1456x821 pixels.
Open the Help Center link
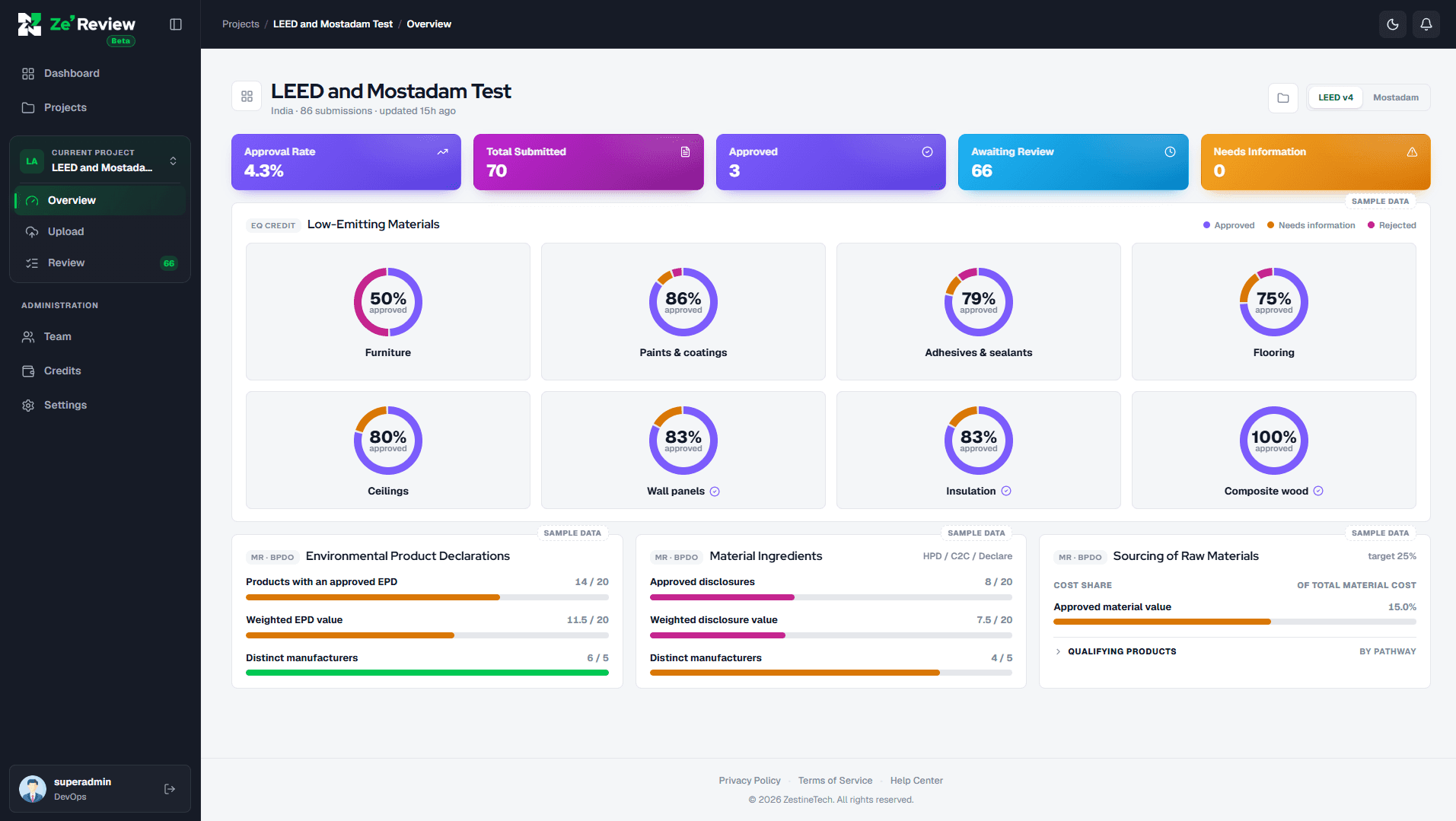(916, 780)
